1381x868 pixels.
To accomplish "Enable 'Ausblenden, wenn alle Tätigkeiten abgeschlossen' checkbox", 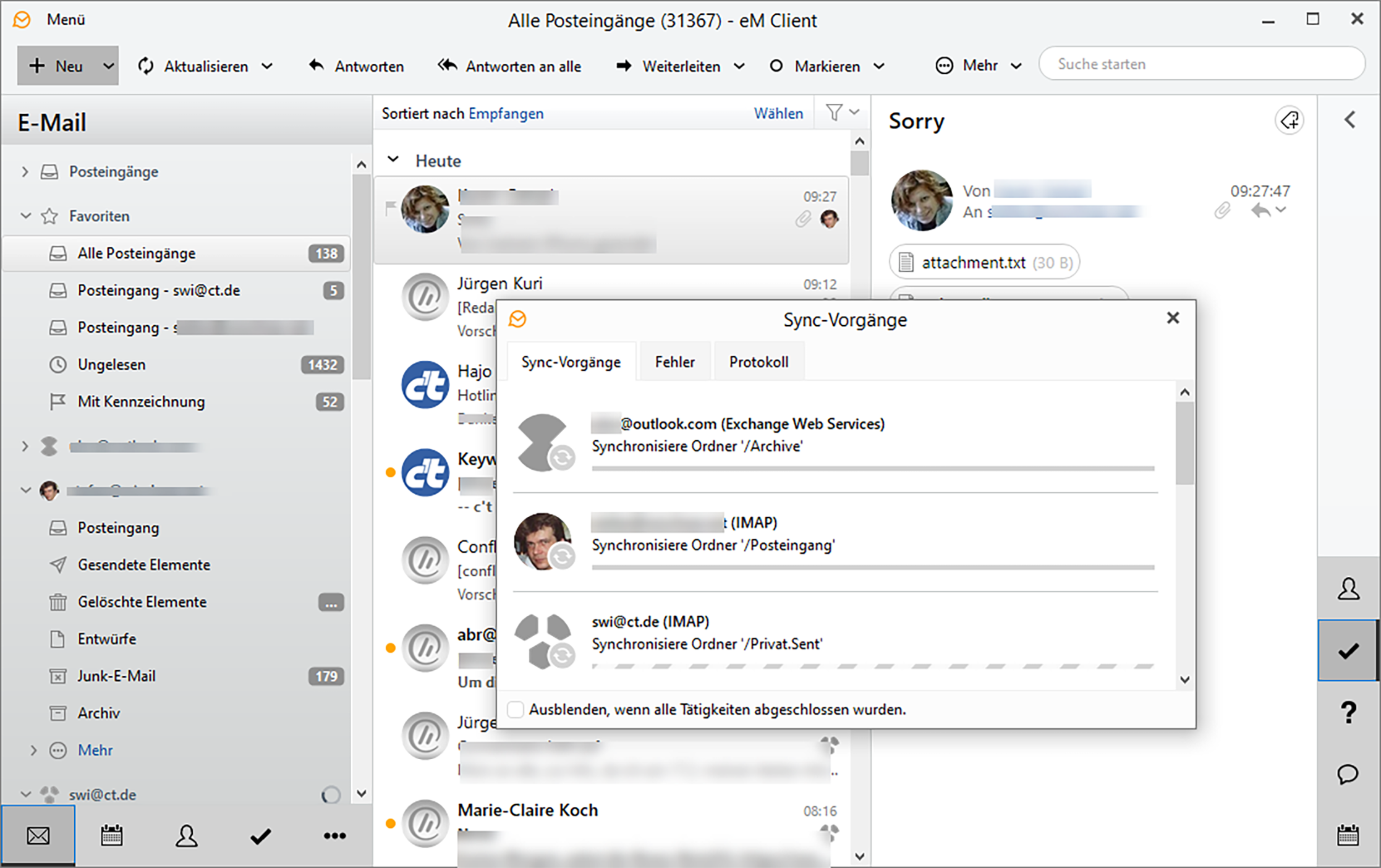I will [516, 709].
